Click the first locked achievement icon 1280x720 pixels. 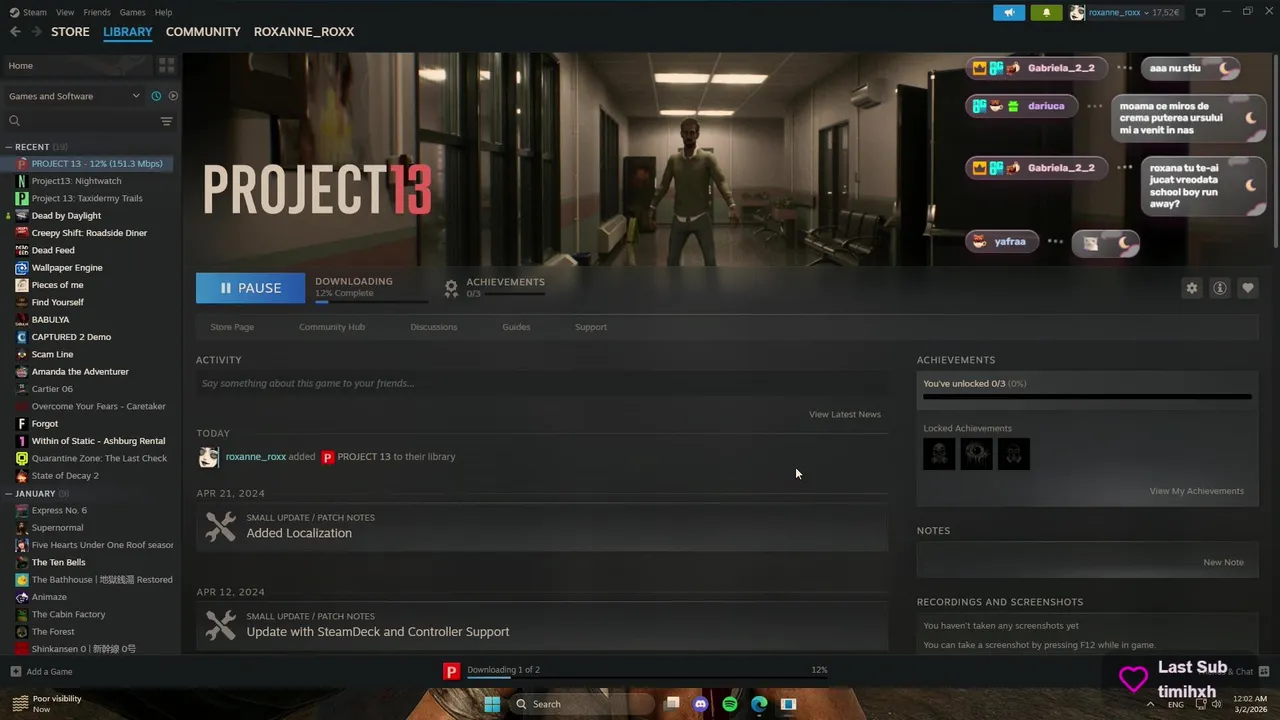coord(939,454)
